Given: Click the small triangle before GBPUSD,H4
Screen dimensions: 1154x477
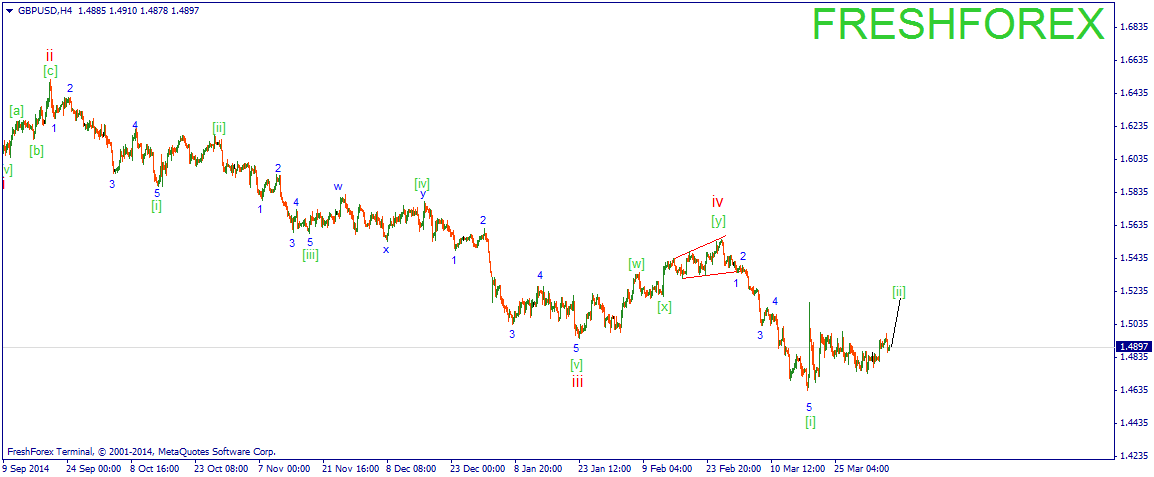Looking at the screenshot, I should click(8, 11).
